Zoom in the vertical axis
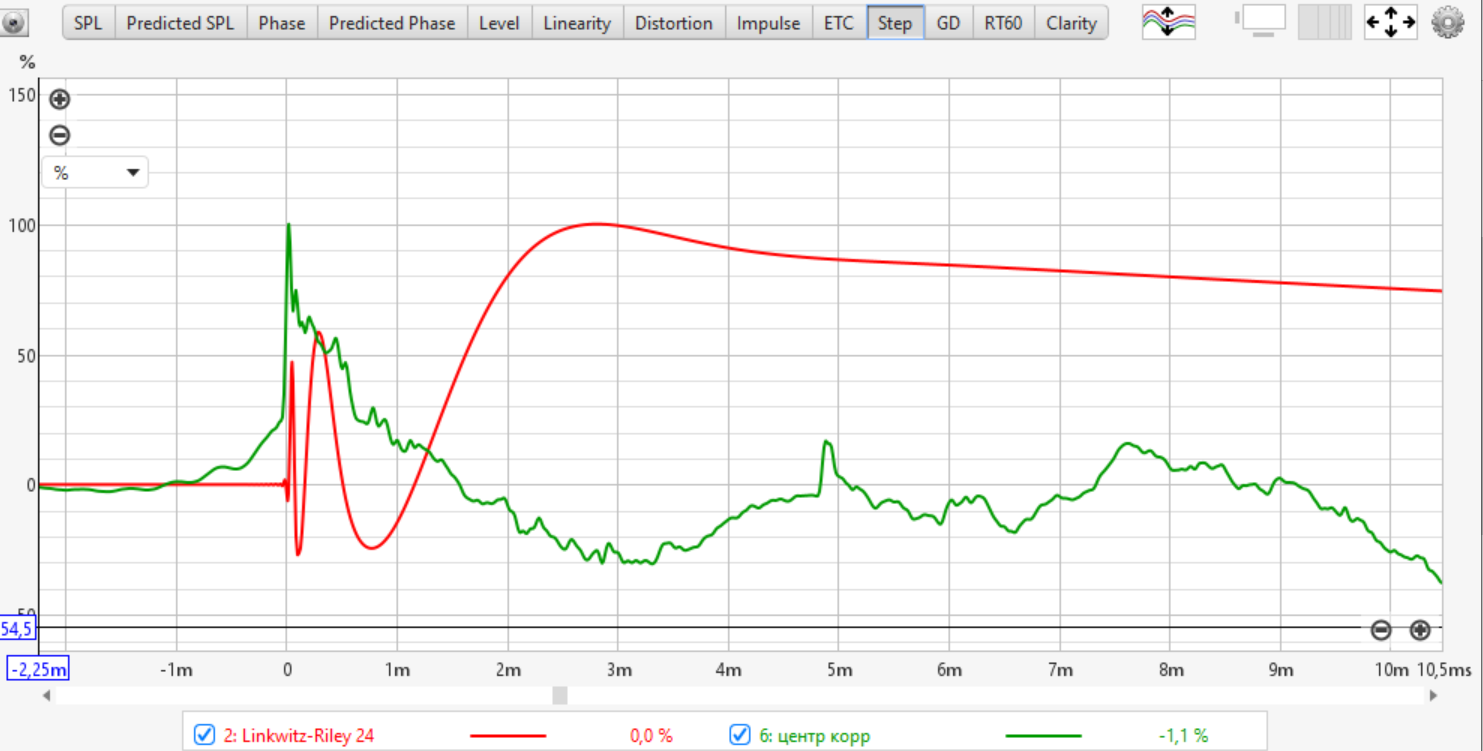 tap(60, 99)
